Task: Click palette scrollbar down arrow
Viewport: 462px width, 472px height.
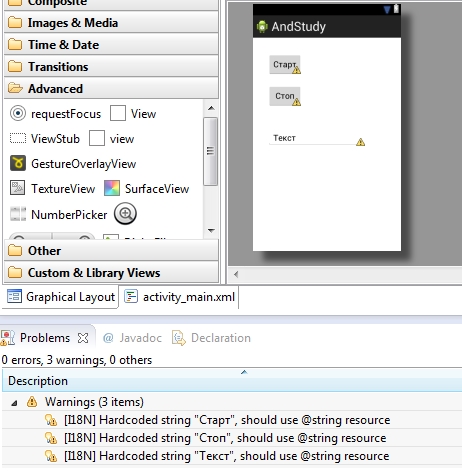Action: (x=211, y=230)
